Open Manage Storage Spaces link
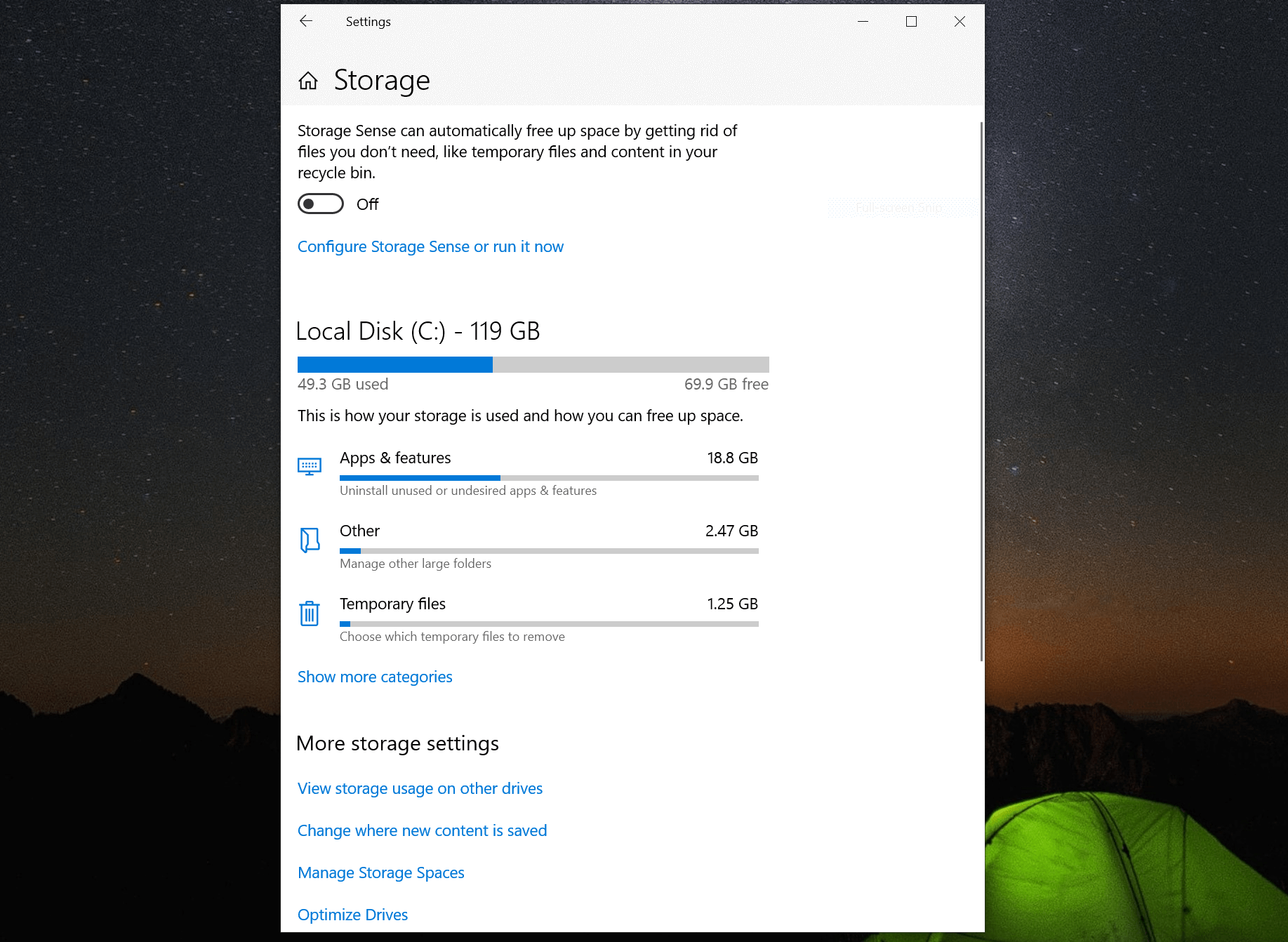This screenshot has width=1288, height=942. [381, 873]
